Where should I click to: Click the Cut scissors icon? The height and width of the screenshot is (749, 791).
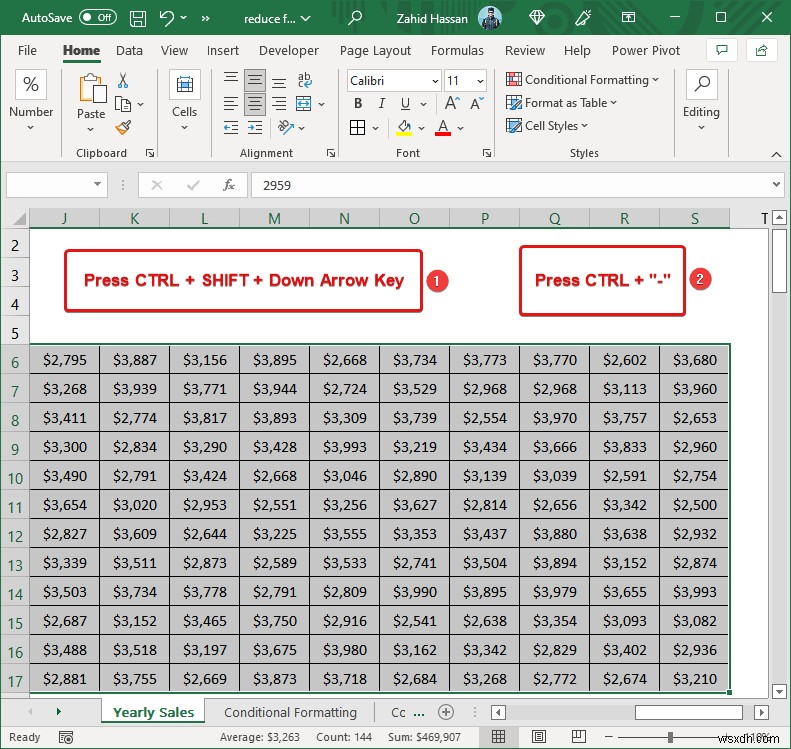pos(123,81)
